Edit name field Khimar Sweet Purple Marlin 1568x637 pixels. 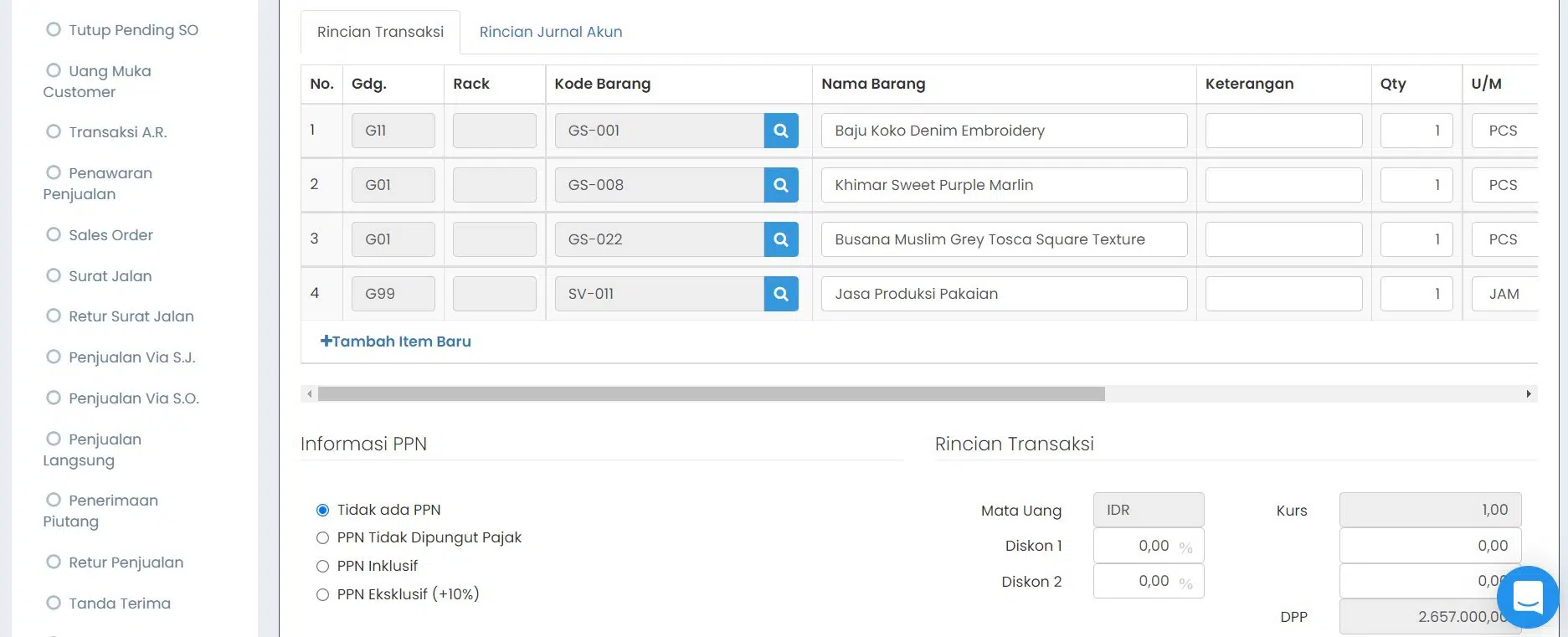1004,185
